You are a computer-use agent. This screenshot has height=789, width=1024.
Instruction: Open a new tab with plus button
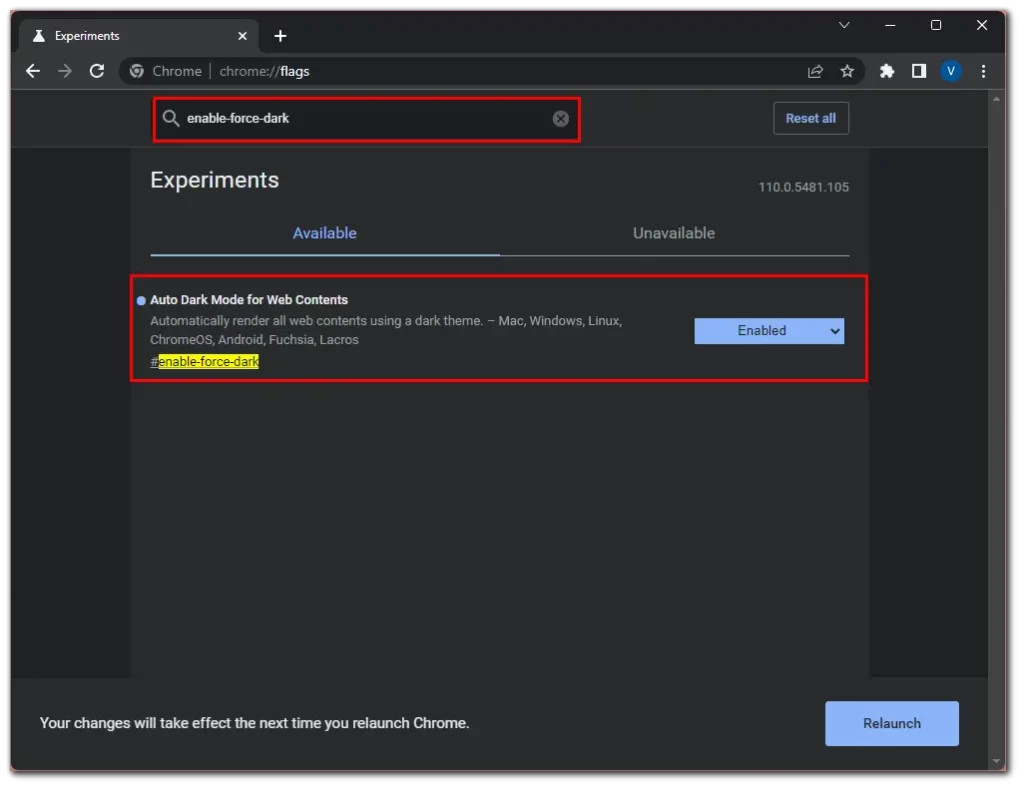[280, 36]
